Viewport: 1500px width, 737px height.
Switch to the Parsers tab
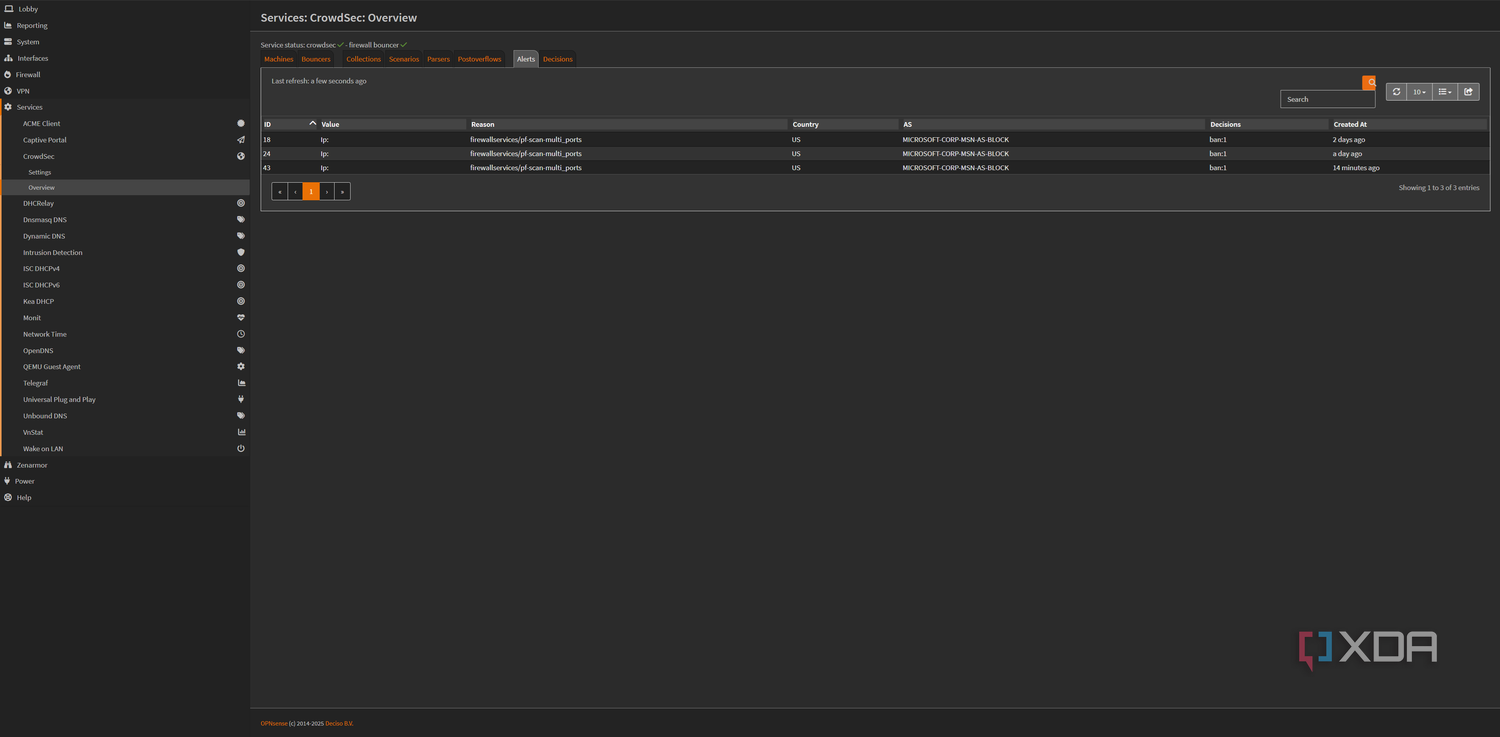[x=438, y=59]
